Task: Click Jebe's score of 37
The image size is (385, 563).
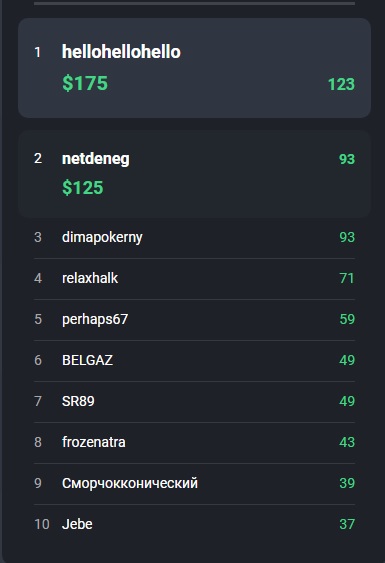Action: tap(347, 524)
